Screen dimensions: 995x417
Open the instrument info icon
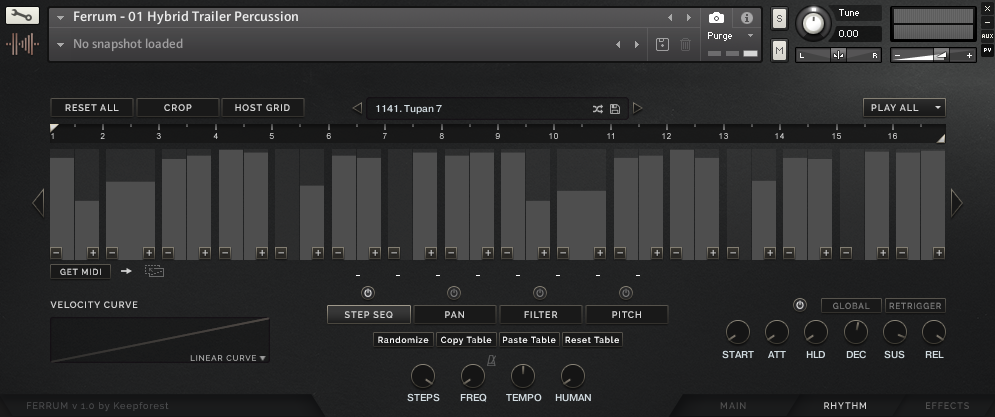[x=746, y=18]
